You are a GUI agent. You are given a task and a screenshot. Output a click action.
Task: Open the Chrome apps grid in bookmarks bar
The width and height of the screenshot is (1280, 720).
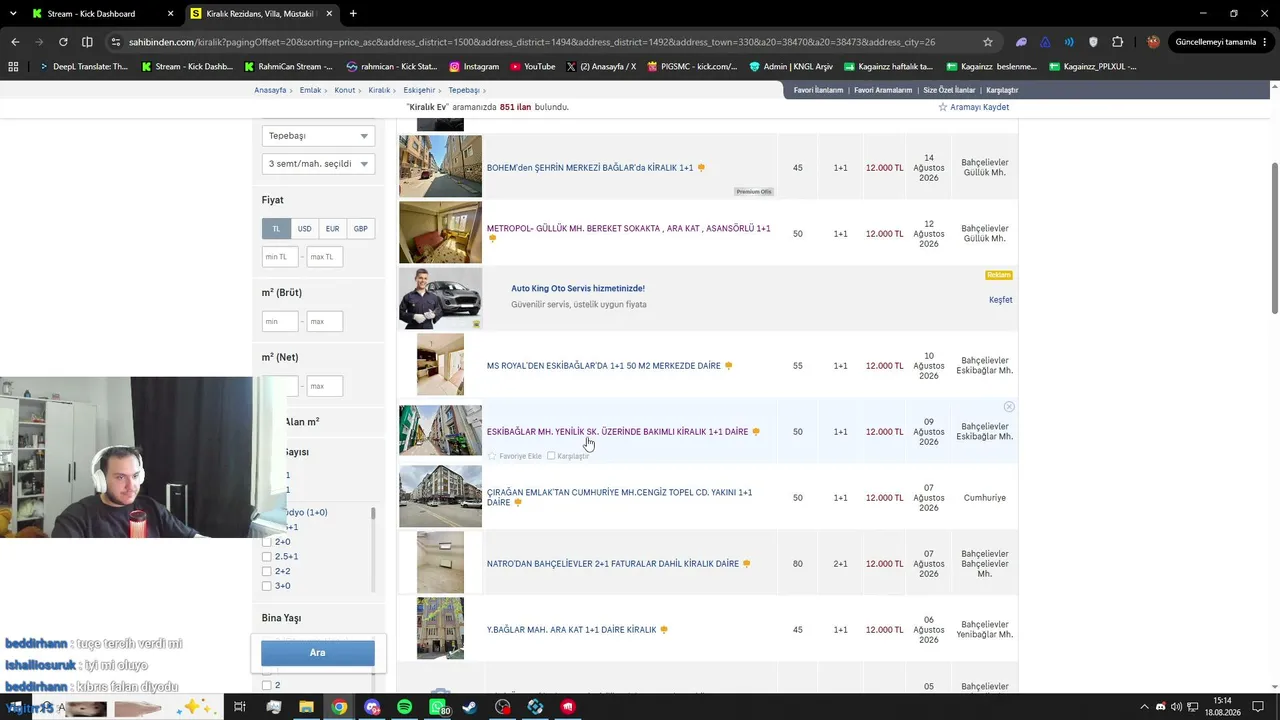[x=13, y=67]
